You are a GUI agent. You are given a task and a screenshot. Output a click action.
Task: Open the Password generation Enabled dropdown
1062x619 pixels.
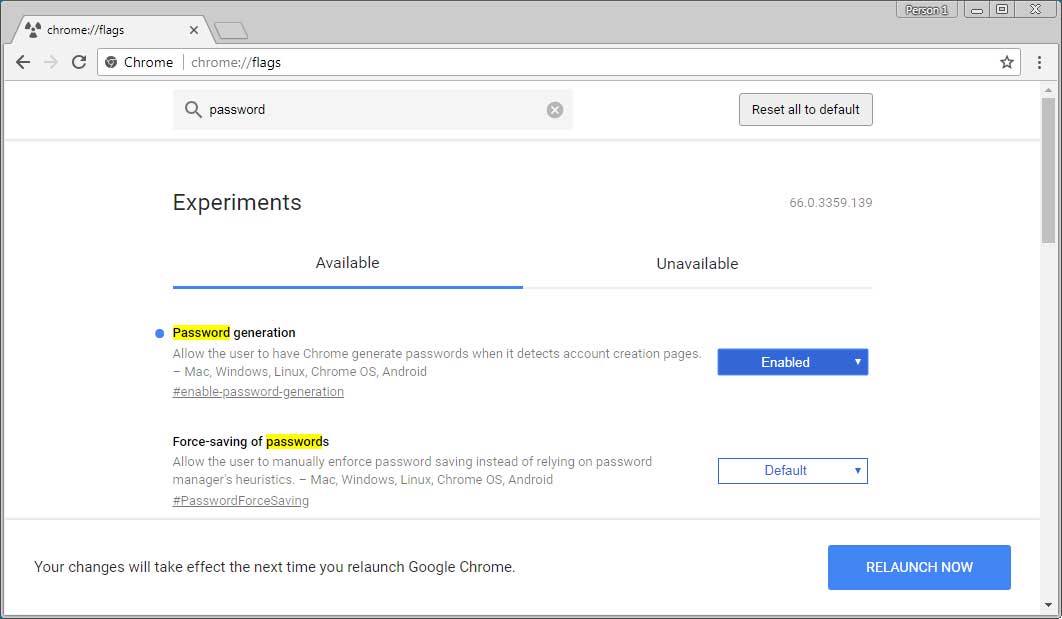click(792, 362)
